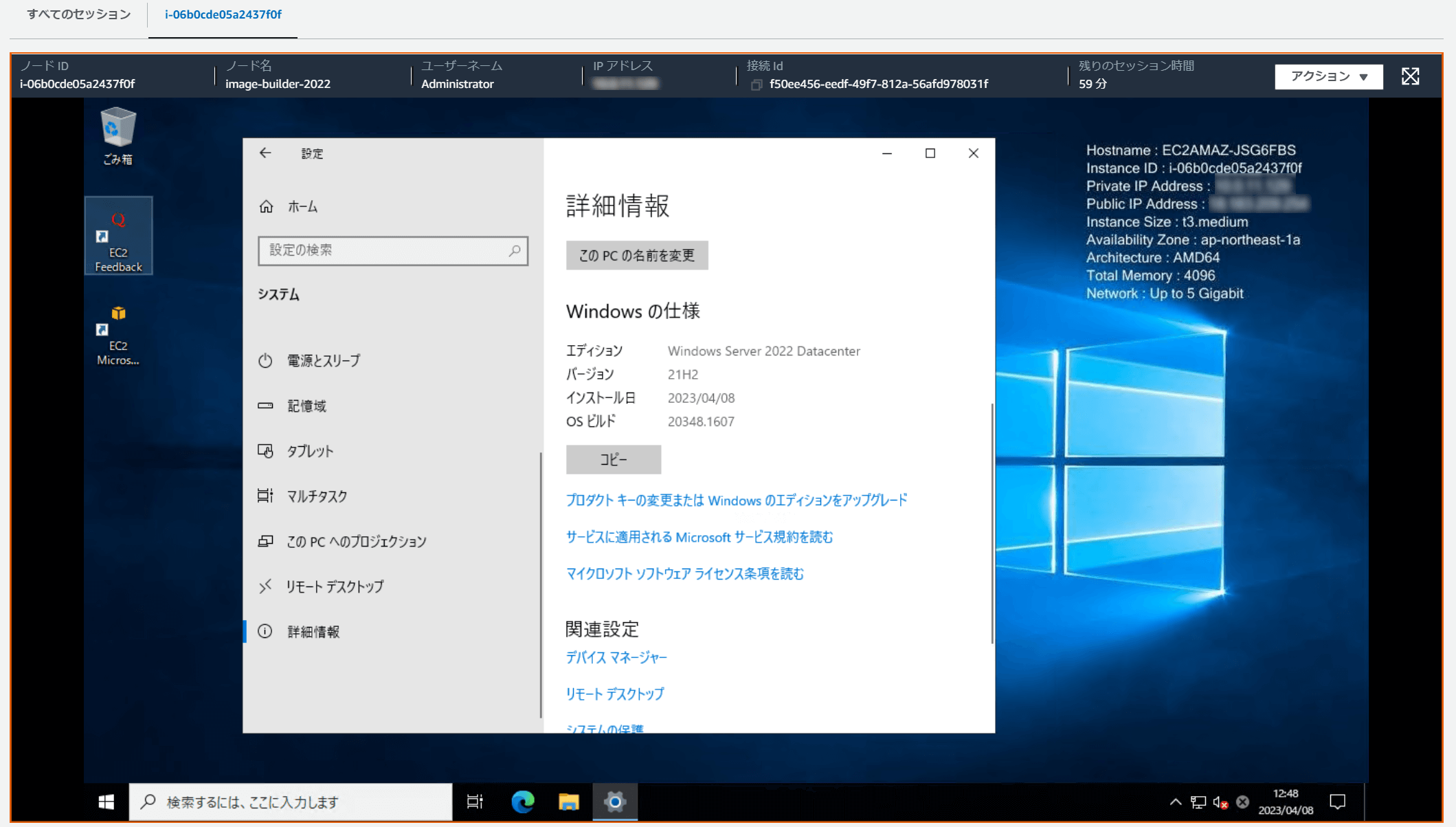This screenshot has height=827, width=1456.
Task: Open the アクション dropdown menu
Action: point(1328,76)
